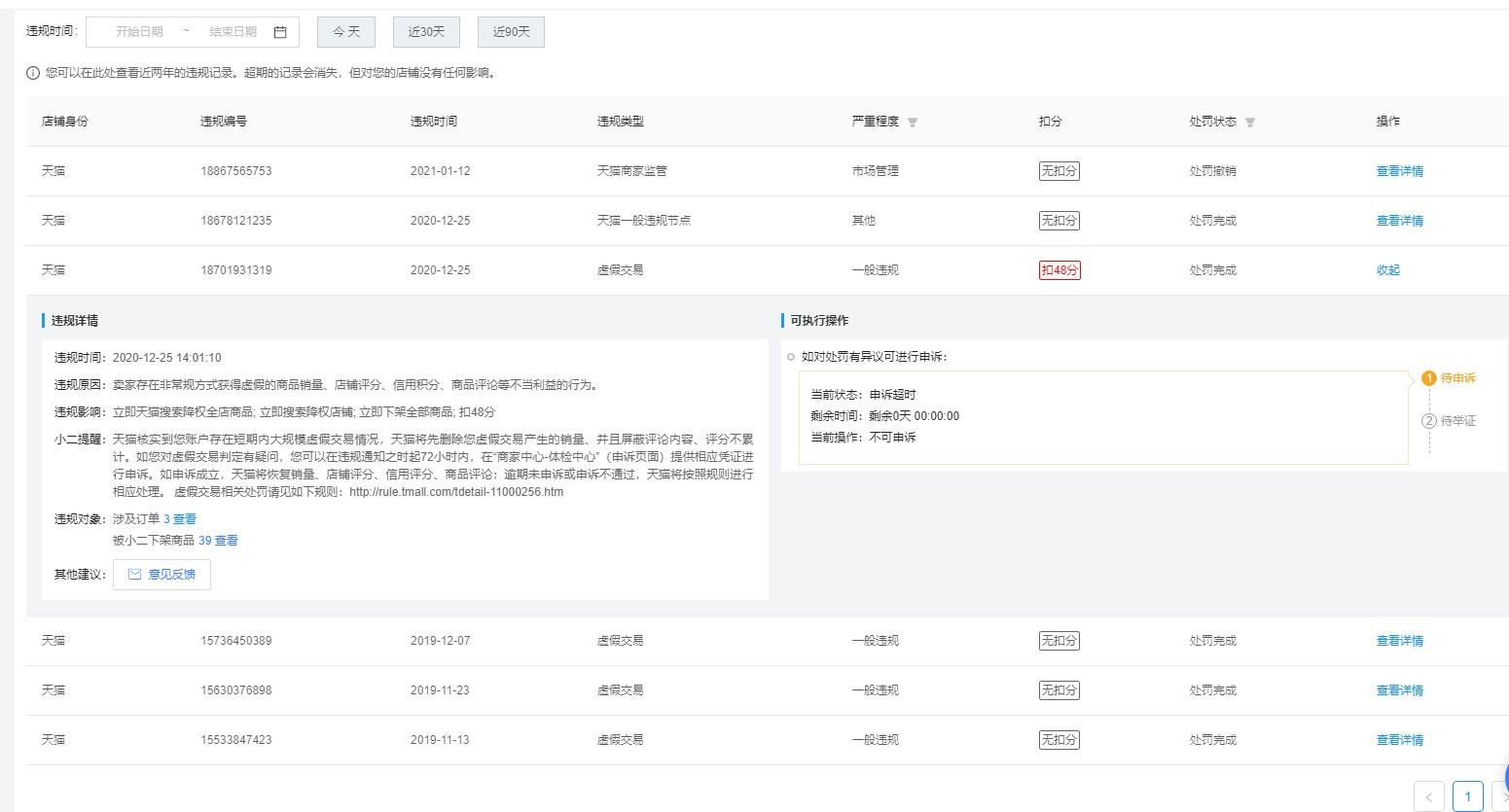
Task: Click the 结束日期 end date field
Action: (234, 32)
